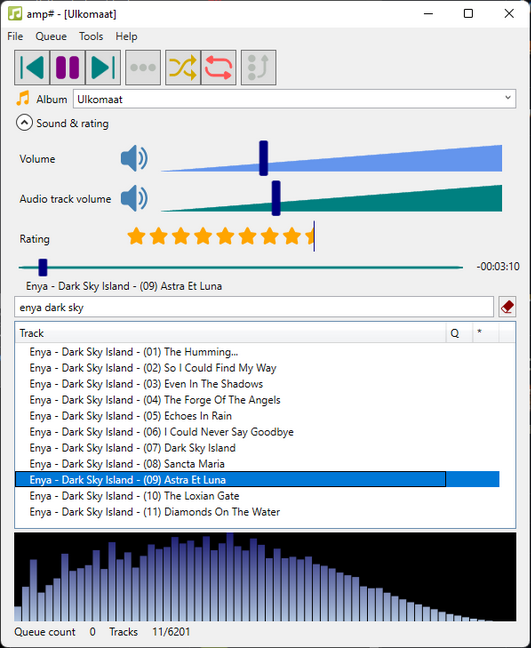Open the Queue menu

(x=51, y=36)
